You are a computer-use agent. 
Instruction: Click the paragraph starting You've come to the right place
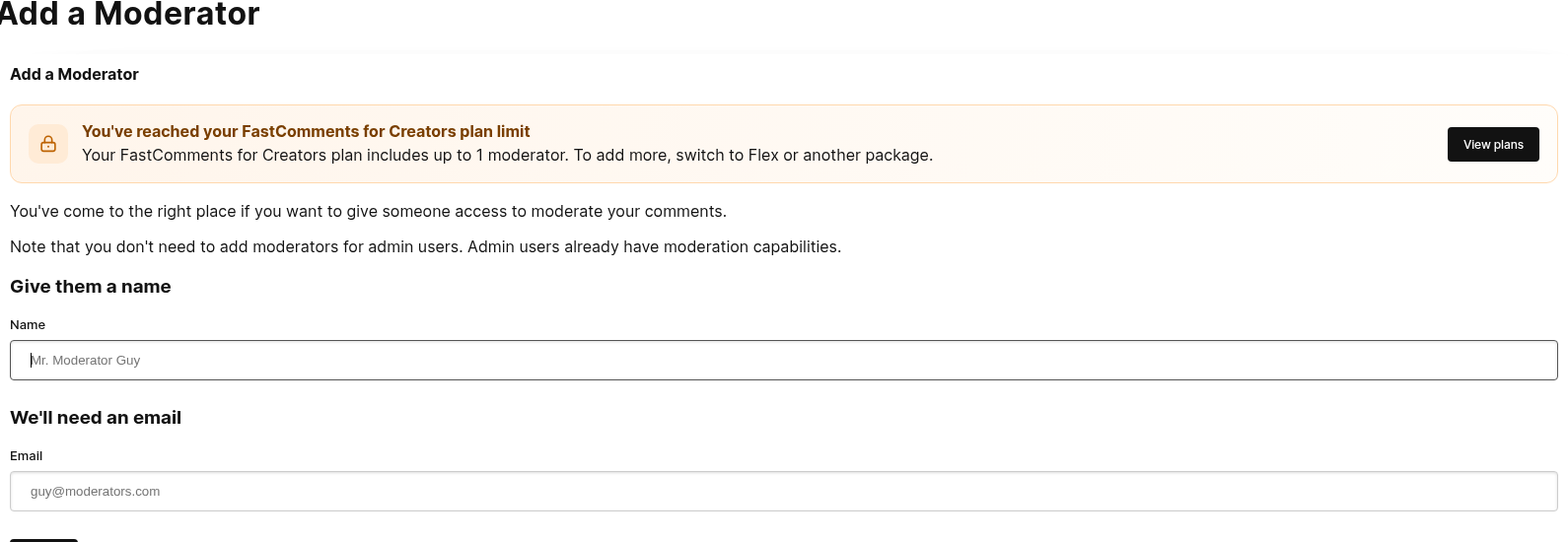[368, 211]
